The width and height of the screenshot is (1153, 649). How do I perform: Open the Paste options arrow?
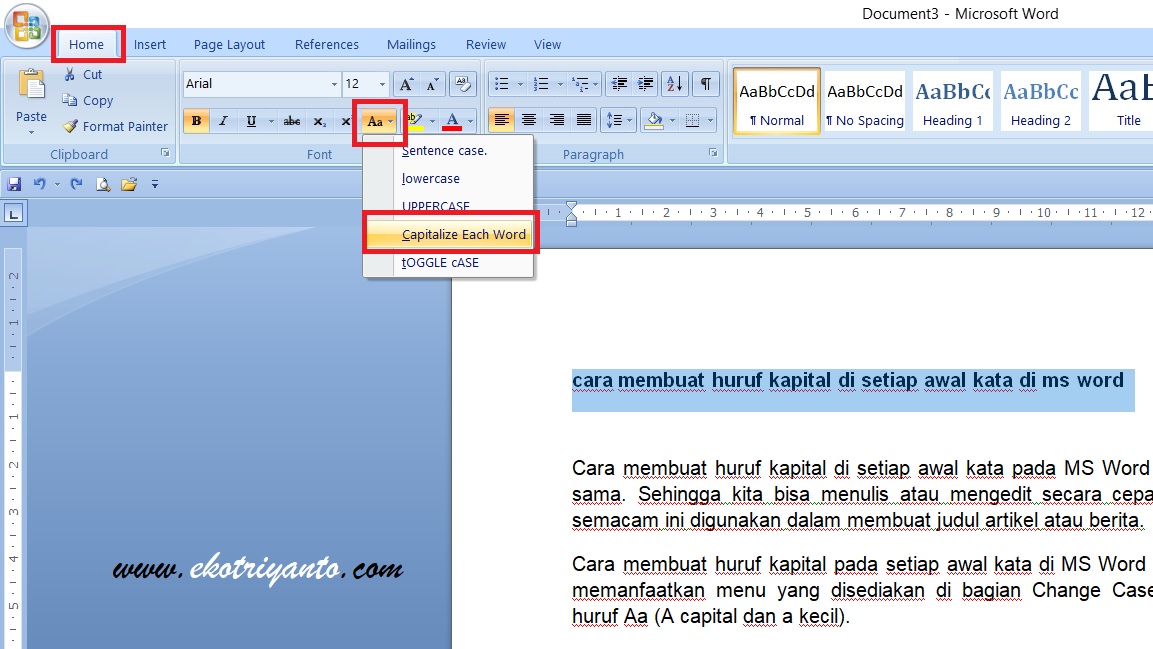[31, 133]
